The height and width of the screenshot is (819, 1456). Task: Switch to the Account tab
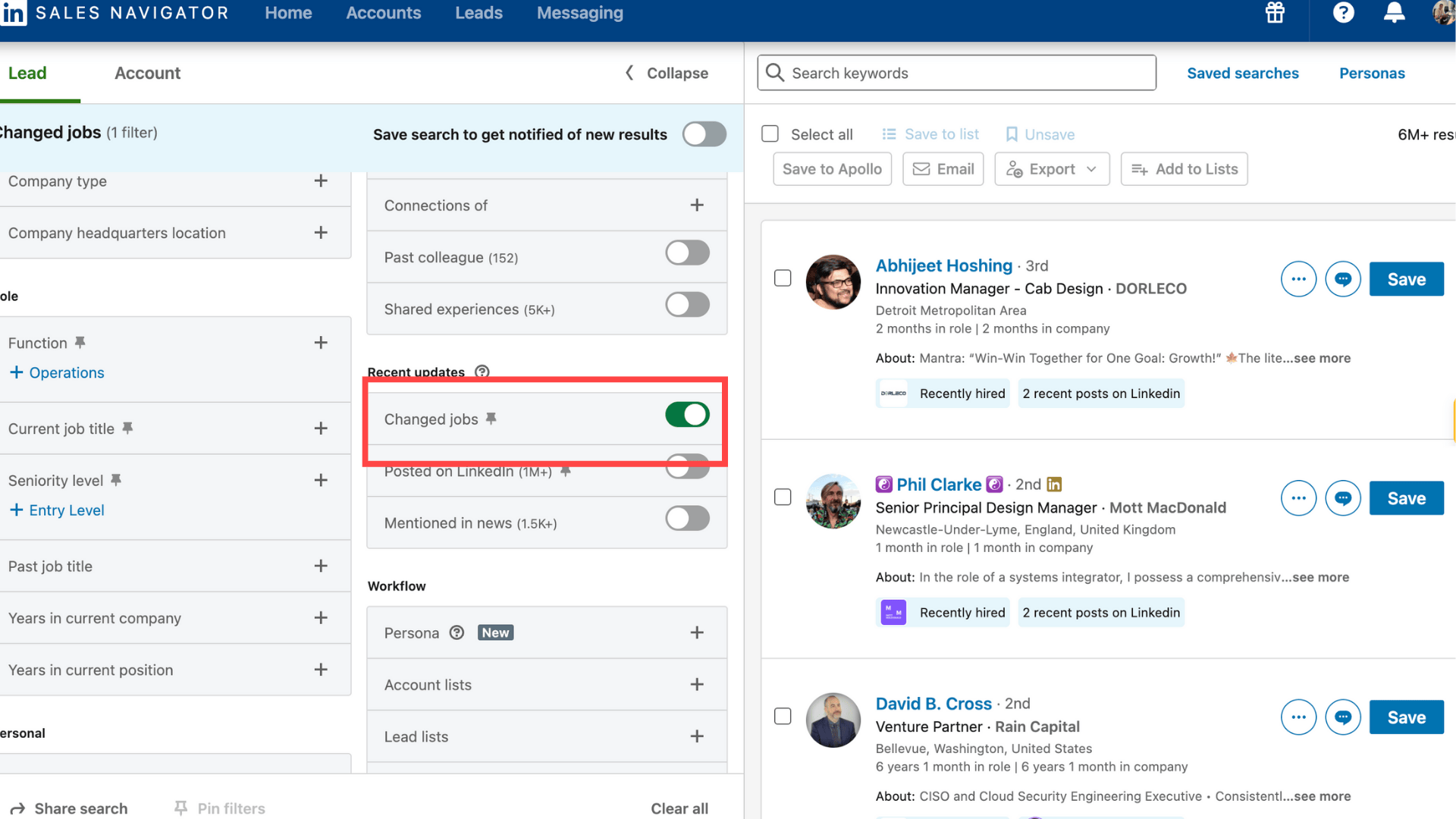click(x=147, y=73)
